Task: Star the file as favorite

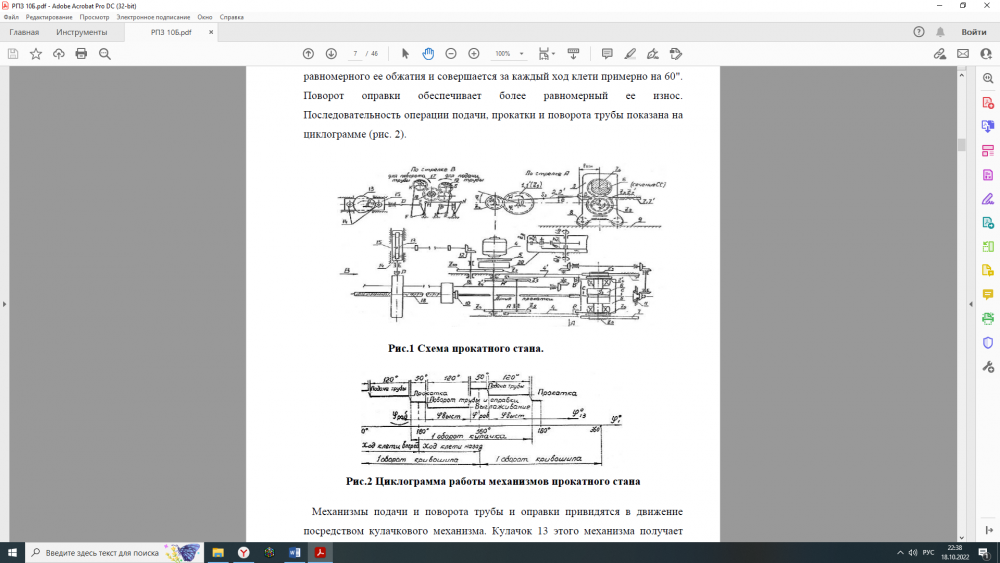Action: pos(36,53)
